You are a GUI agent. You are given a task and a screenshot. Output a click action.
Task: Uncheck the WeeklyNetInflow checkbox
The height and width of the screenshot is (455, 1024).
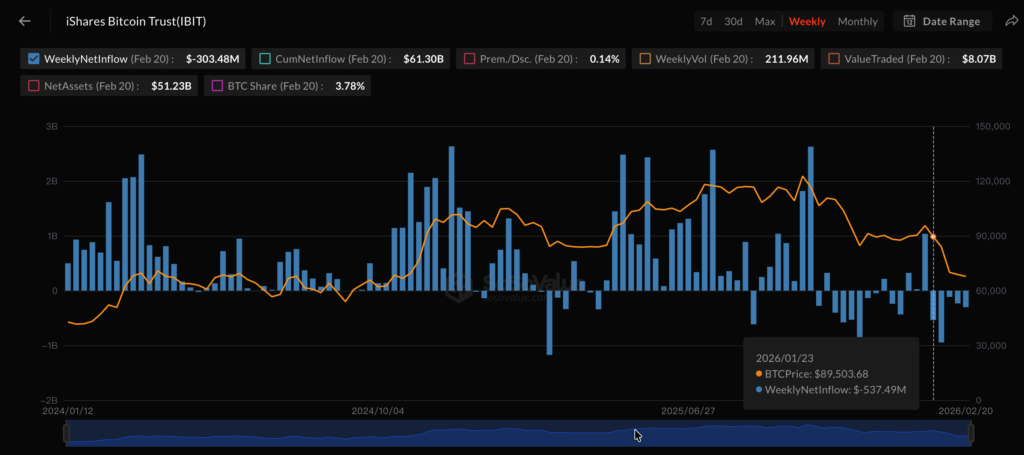click(34, 59)
